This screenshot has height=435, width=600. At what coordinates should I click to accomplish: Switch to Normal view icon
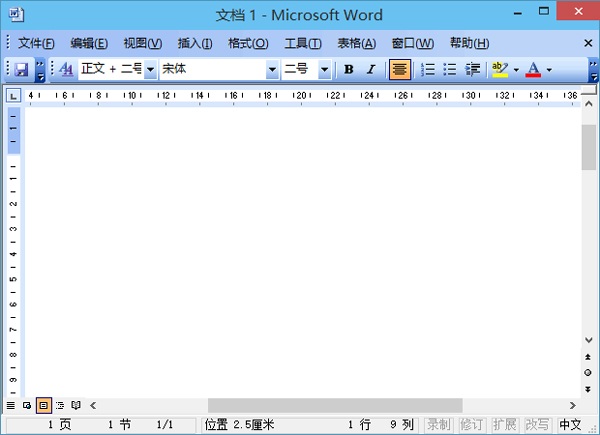11,406
